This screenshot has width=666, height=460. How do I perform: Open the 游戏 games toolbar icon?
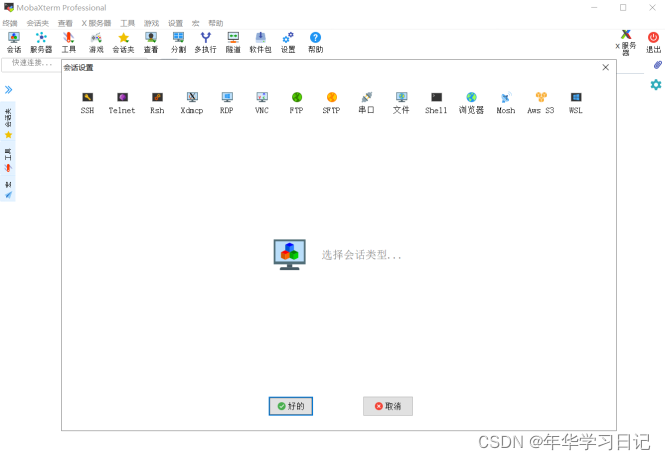96,42
